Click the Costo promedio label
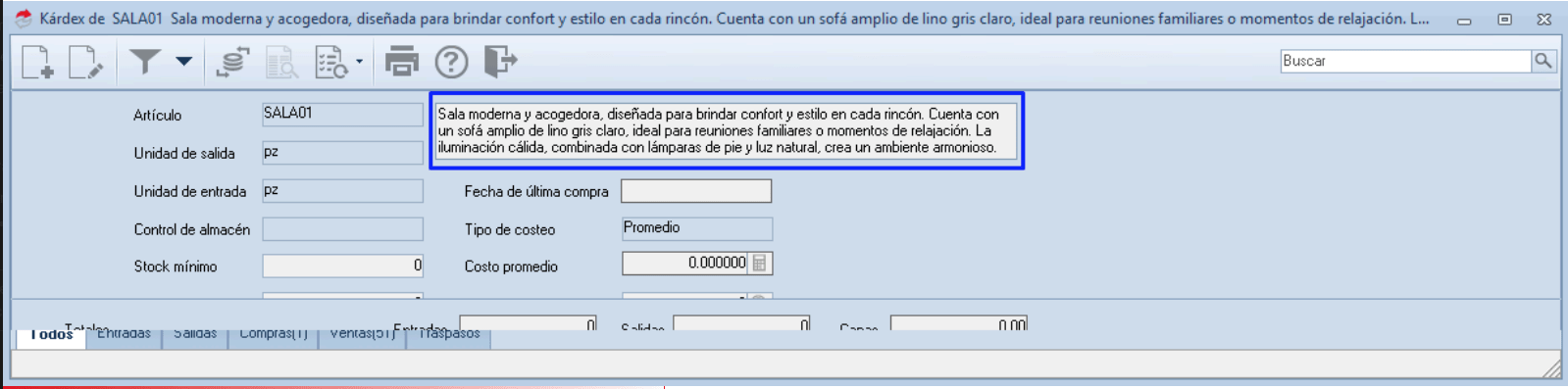Viewport: 1568px width, 389px height. point(511,267)
